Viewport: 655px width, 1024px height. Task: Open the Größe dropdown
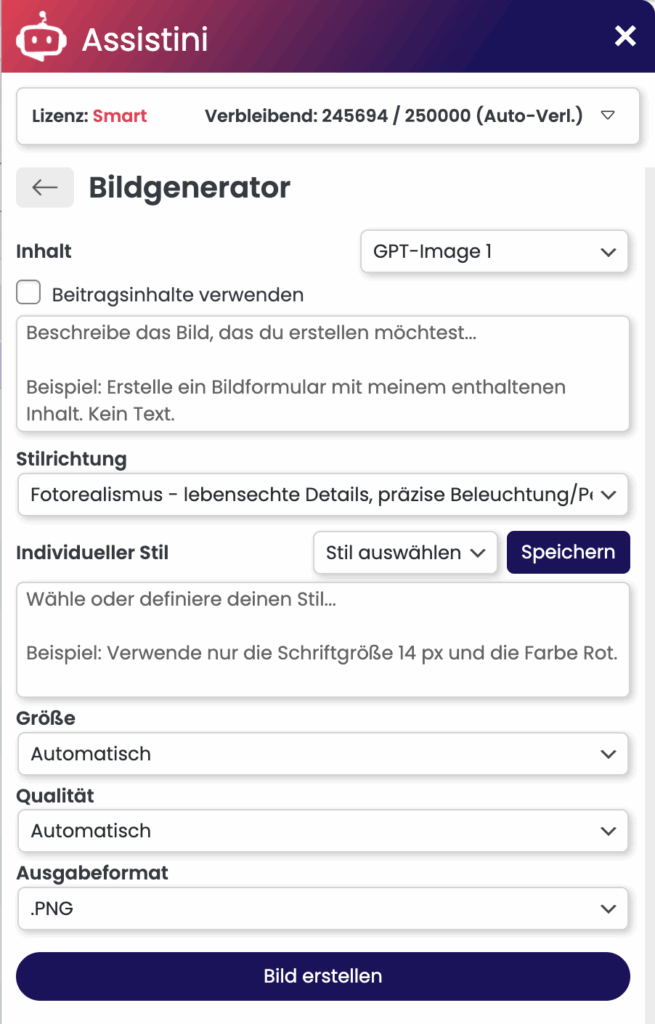tap(323, 754)
